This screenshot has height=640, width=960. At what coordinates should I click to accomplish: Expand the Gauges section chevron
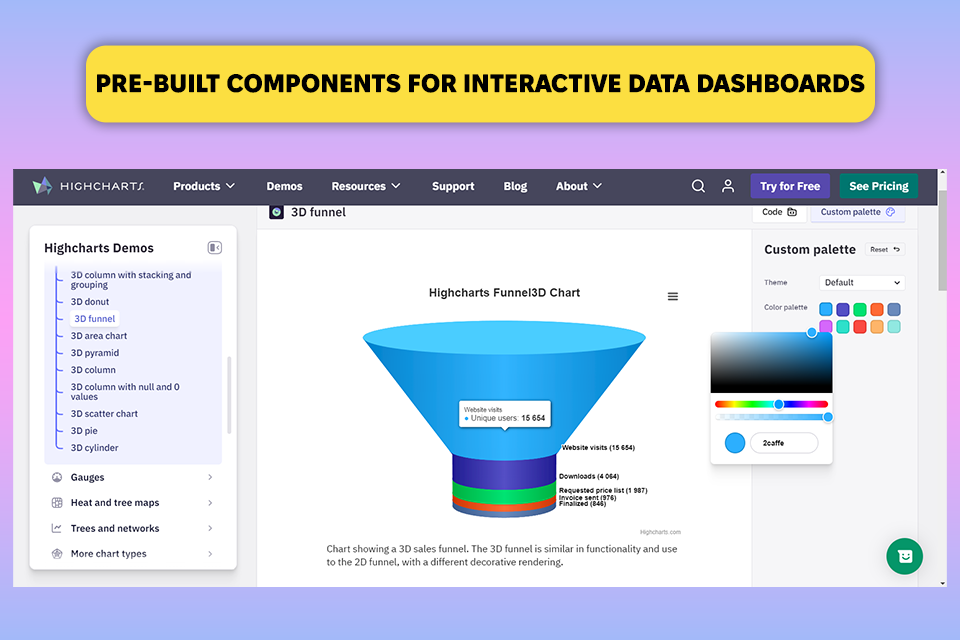click(210, 477)
